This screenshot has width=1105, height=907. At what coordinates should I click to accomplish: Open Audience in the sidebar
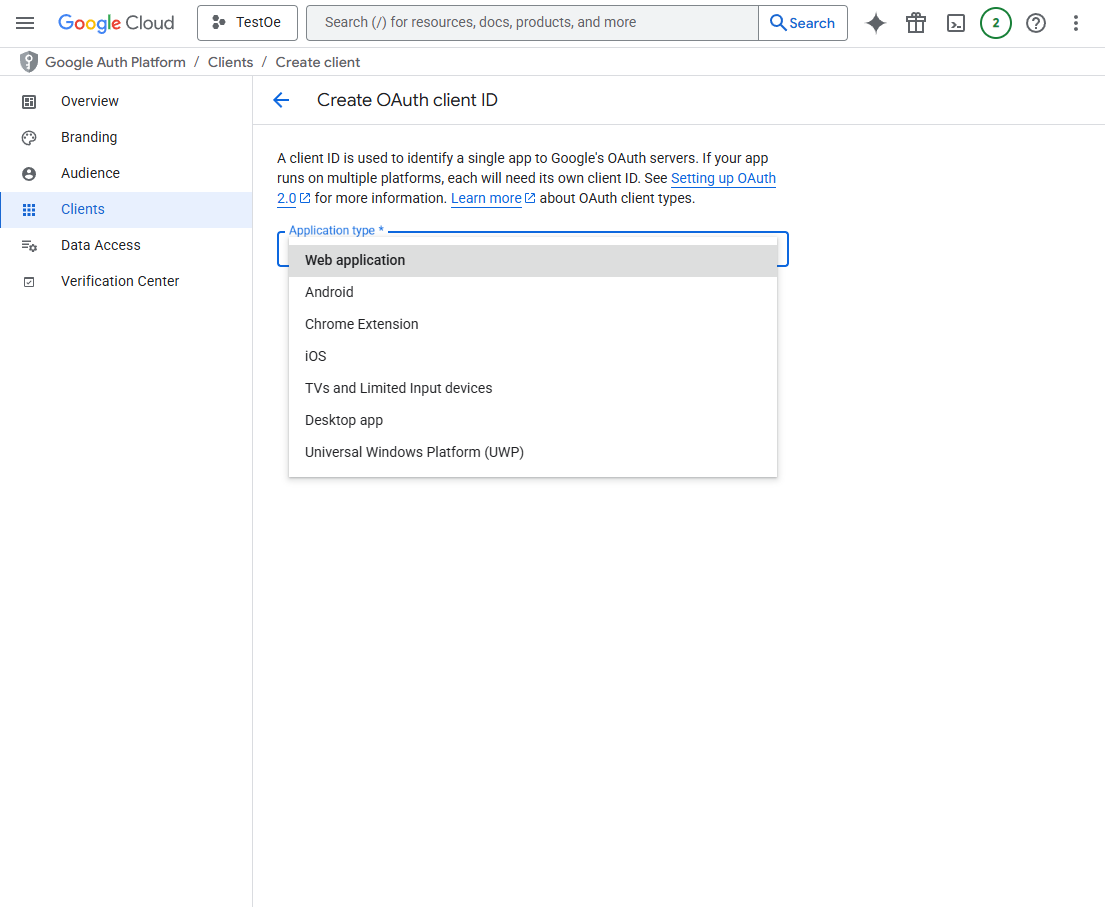(x=126, y=173)
